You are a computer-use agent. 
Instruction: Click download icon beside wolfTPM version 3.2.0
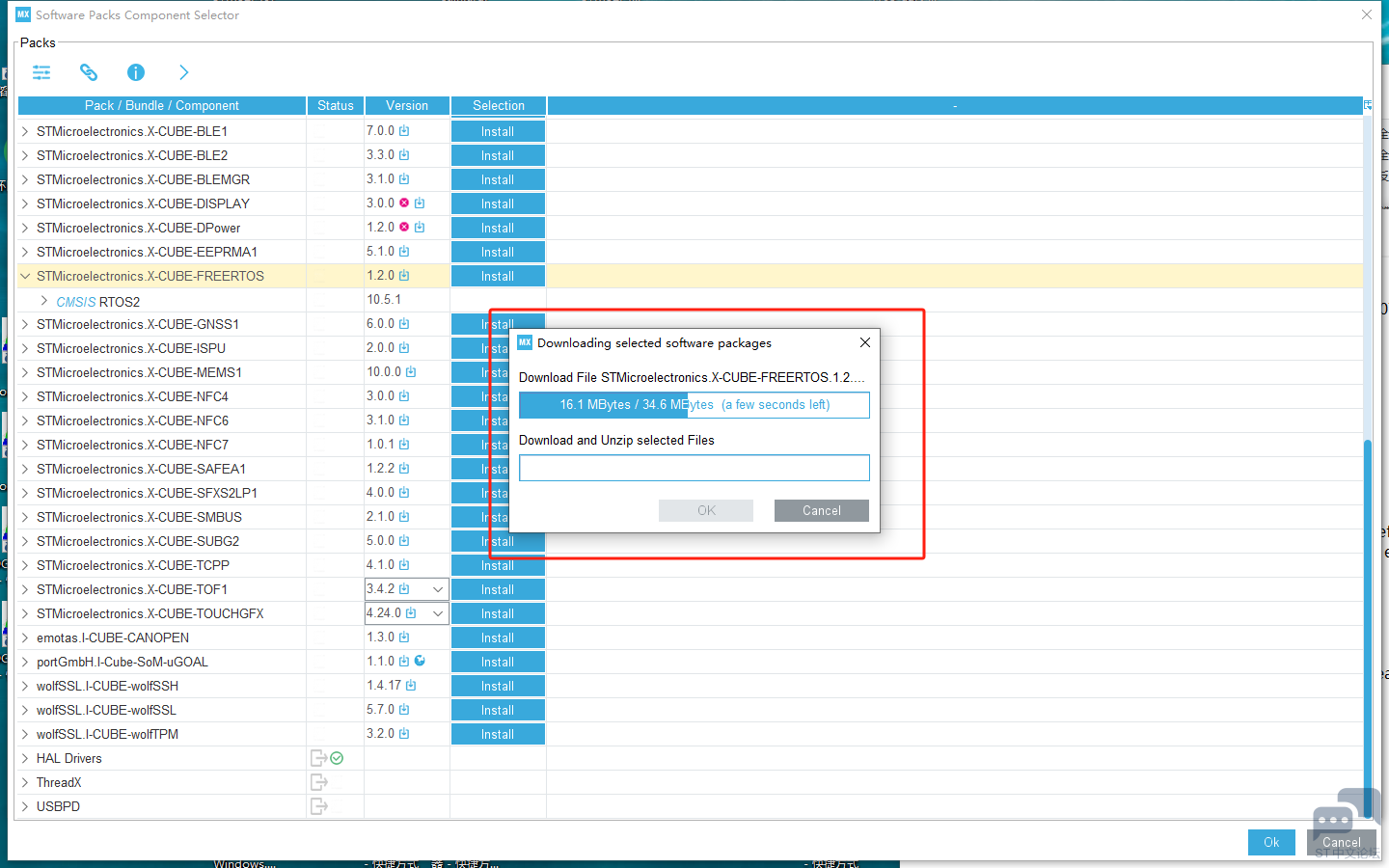click(x=404, y=734)
